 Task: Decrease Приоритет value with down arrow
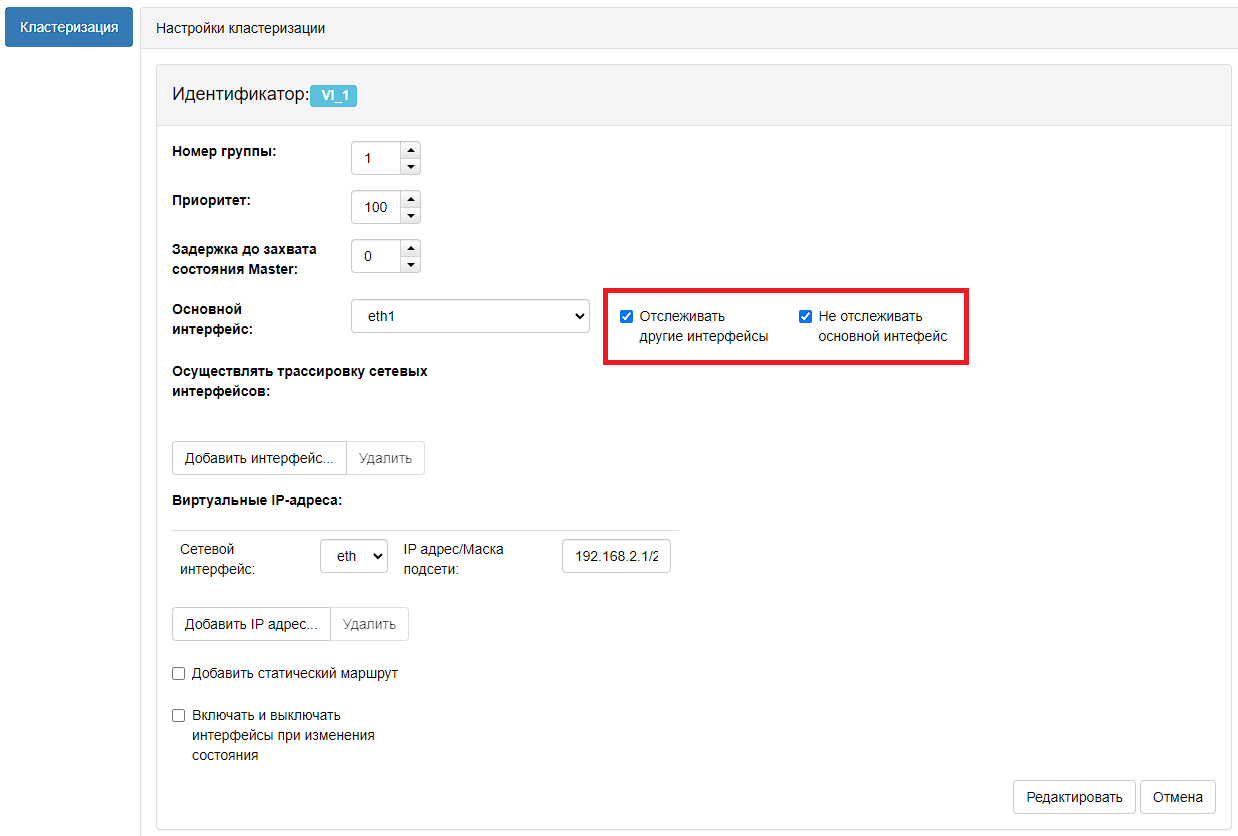click(x=410, y=215)
